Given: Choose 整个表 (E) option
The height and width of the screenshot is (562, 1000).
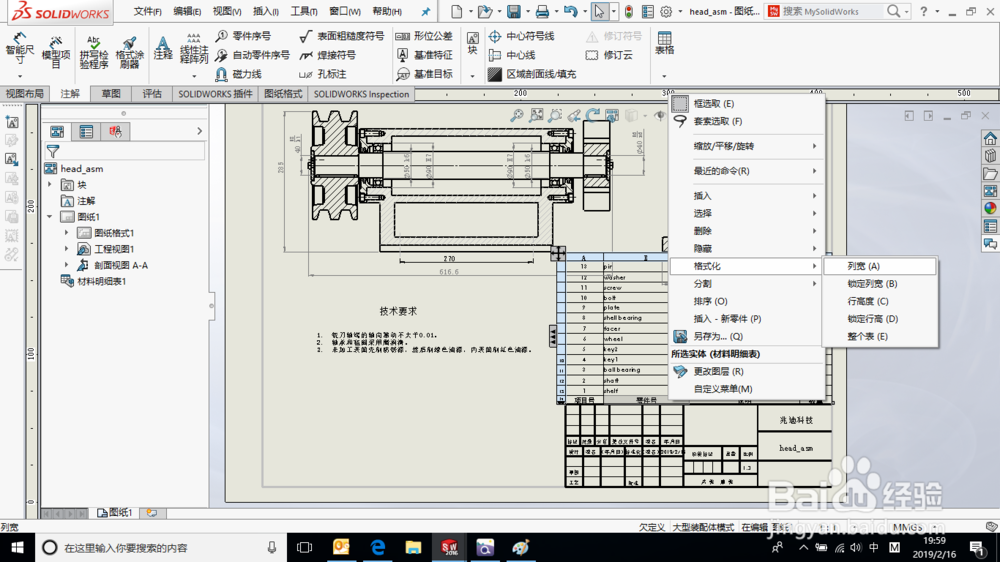Looking at the screenshot, I should click(880, 336).
